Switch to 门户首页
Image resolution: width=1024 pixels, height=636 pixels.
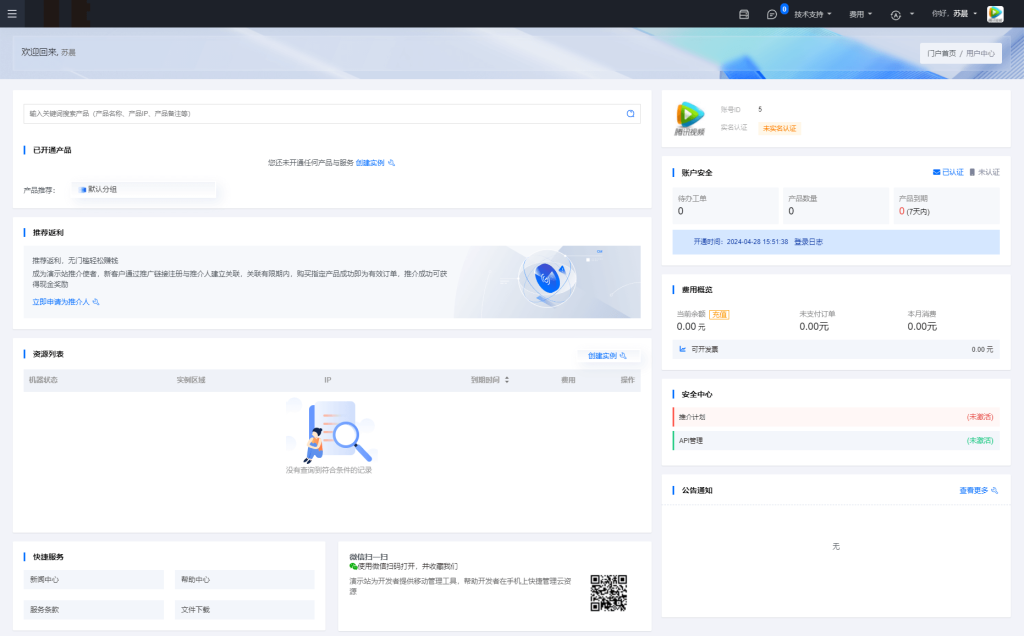pyautogui.click(x=941, y=51)
